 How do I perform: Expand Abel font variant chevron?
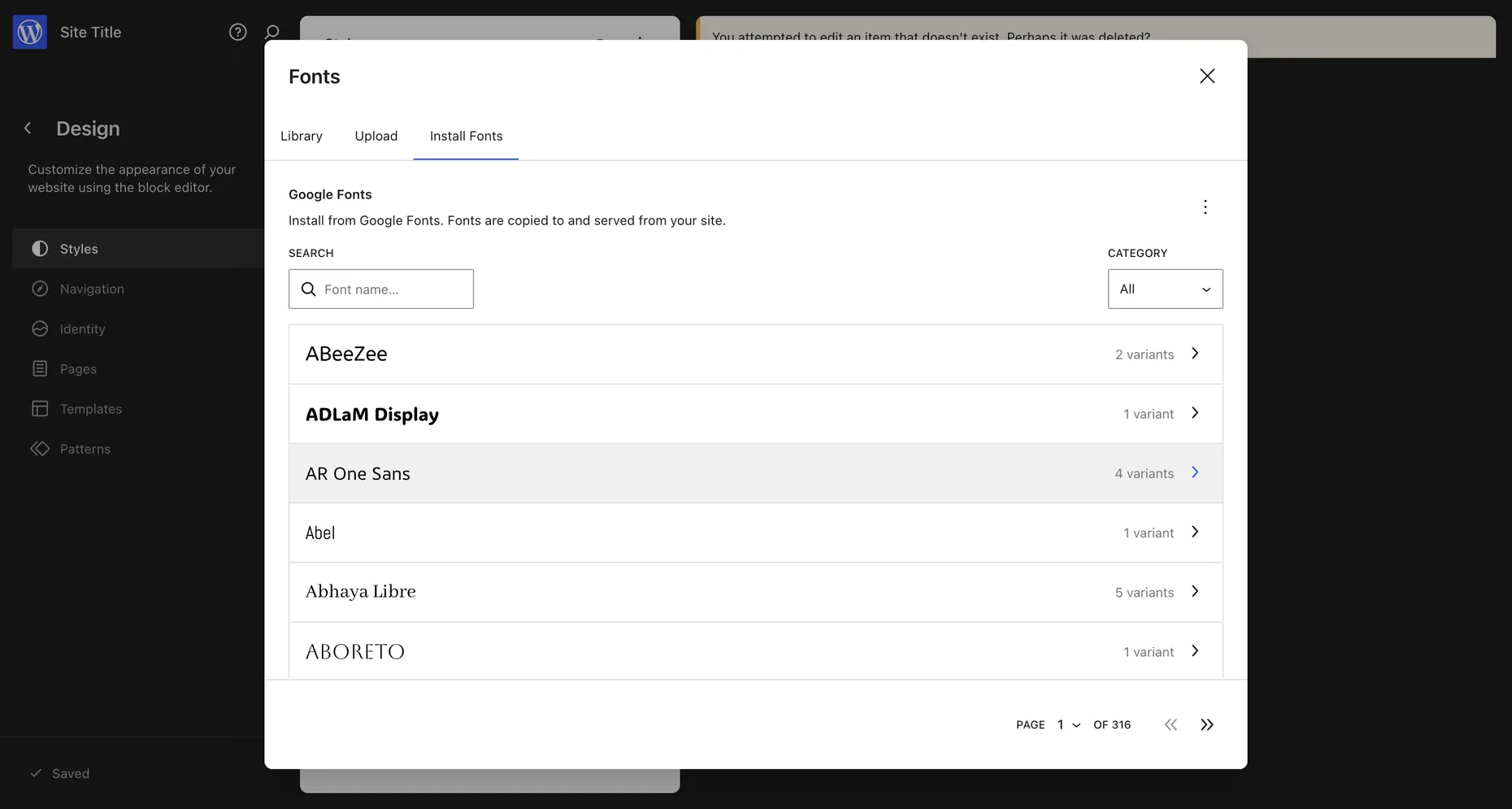(x=1195, y=532)
